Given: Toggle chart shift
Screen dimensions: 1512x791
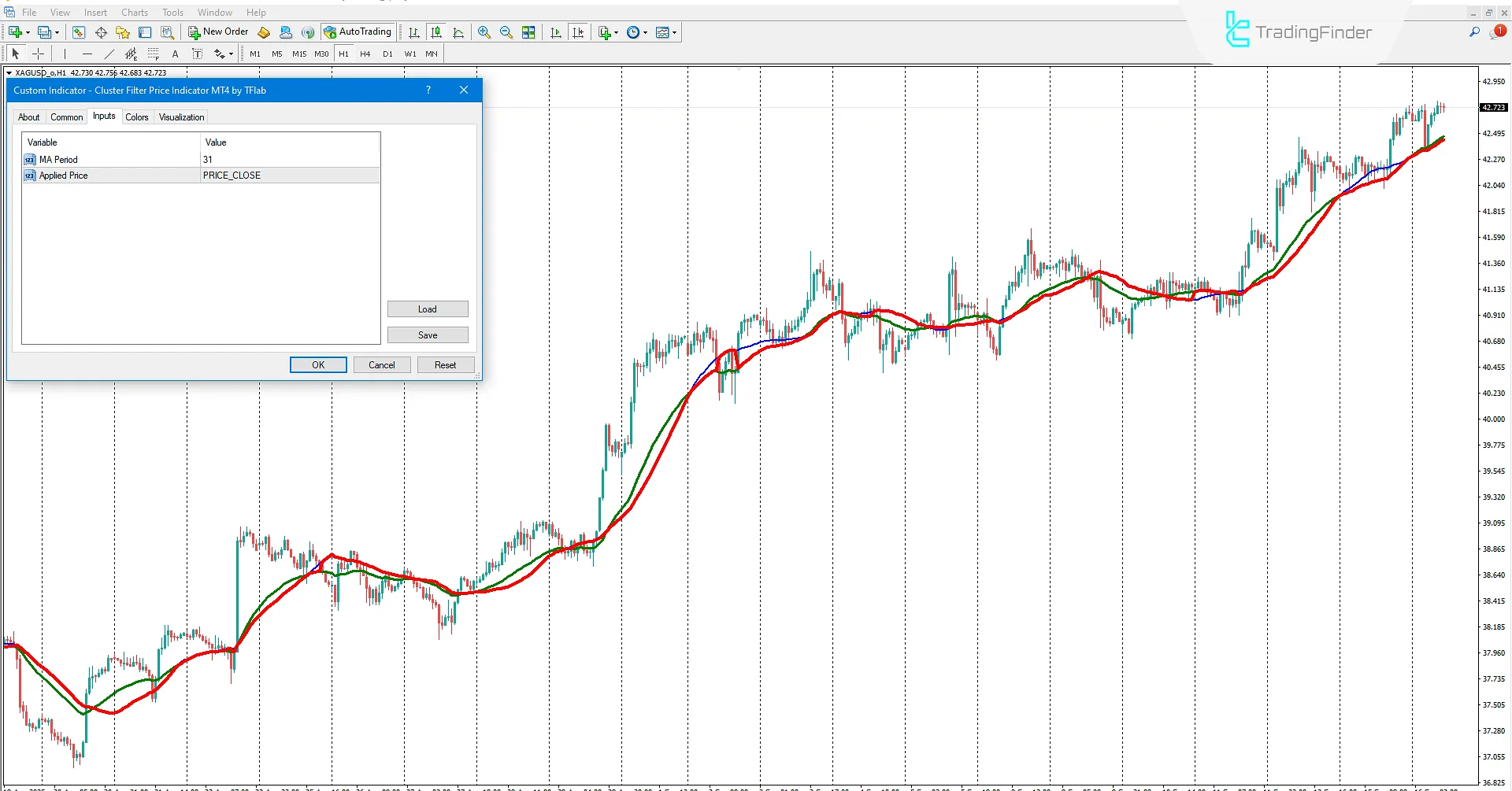Looking at the screenshot, I should click(x=579, y=32).
